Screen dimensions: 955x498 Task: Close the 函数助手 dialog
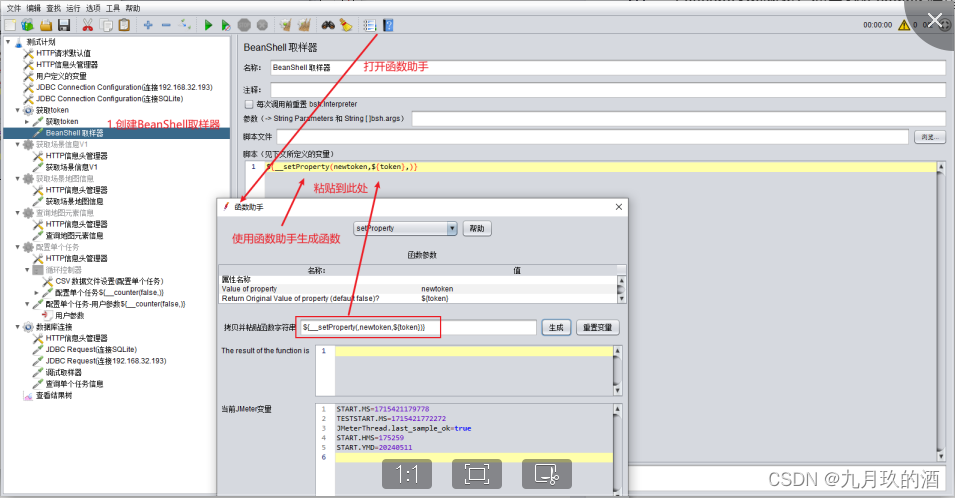(619, 207)
